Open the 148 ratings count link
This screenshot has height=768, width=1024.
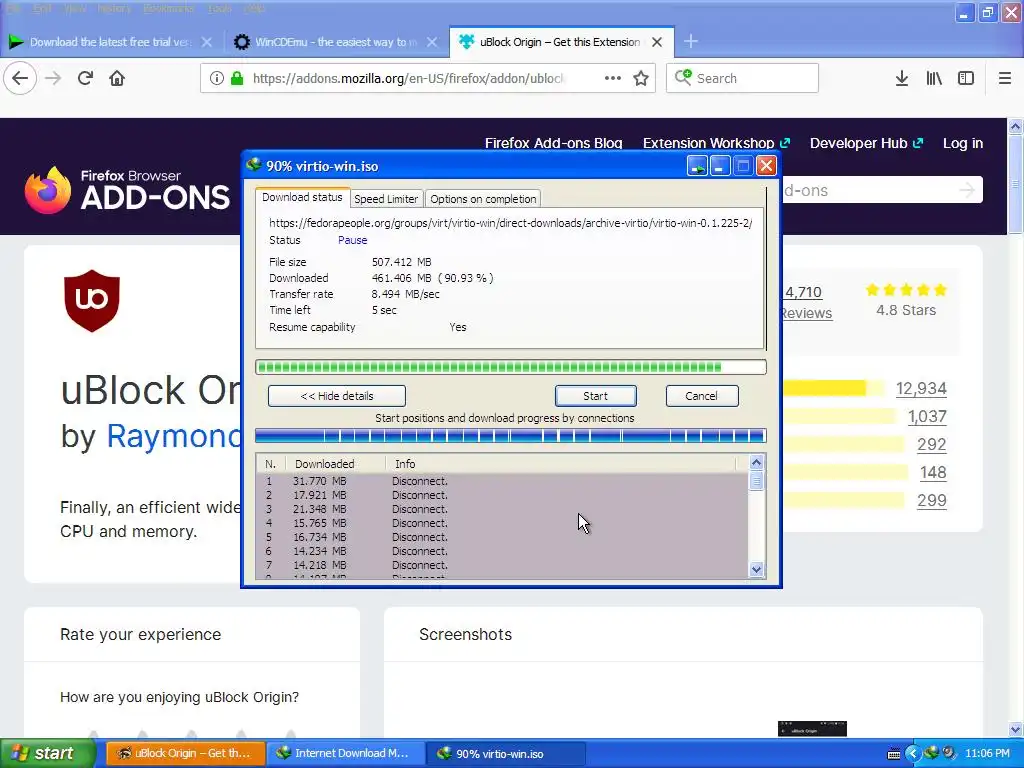click(933, 473)
